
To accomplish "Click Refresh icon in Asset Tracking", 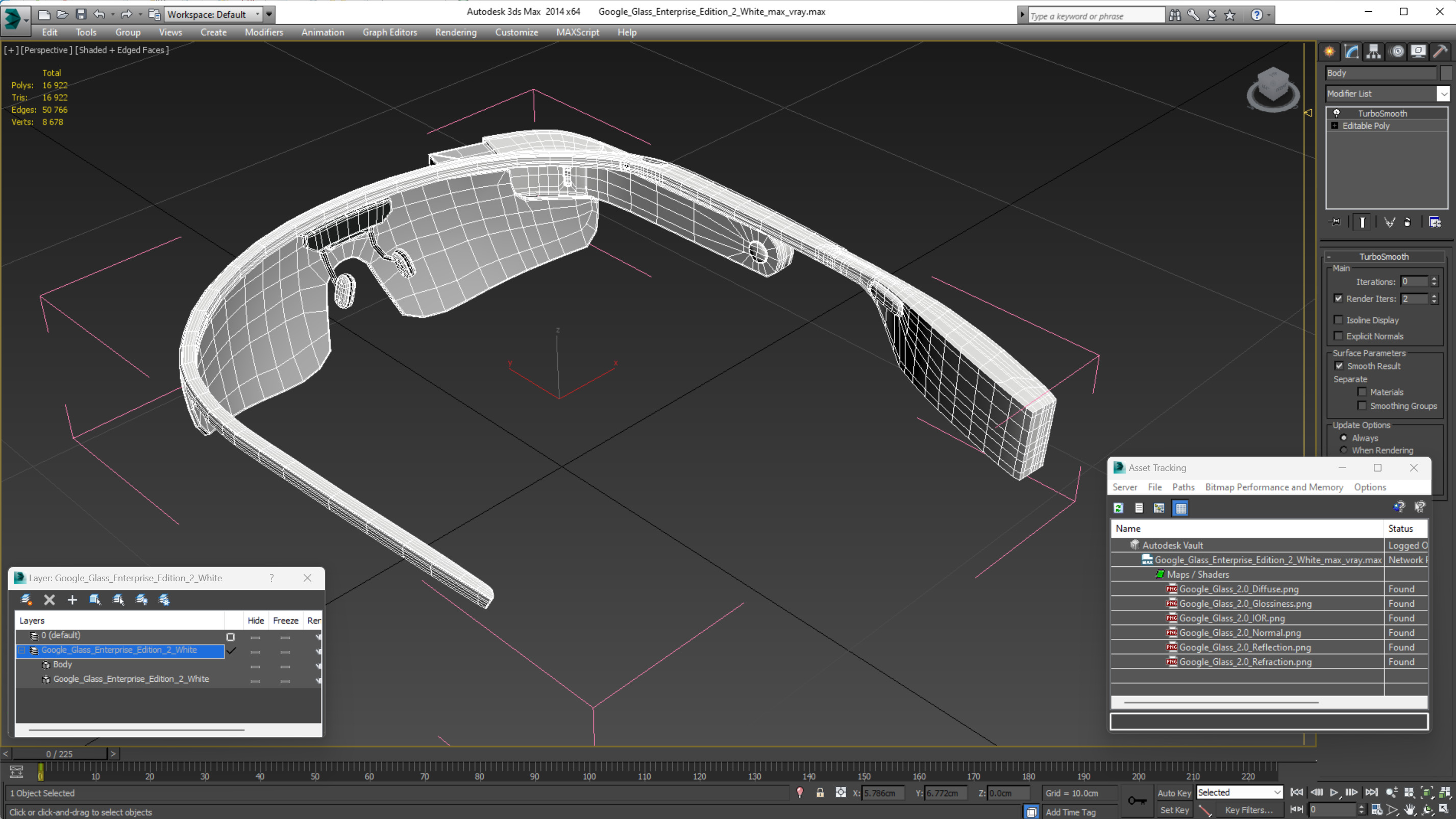I will [1118, 508].
